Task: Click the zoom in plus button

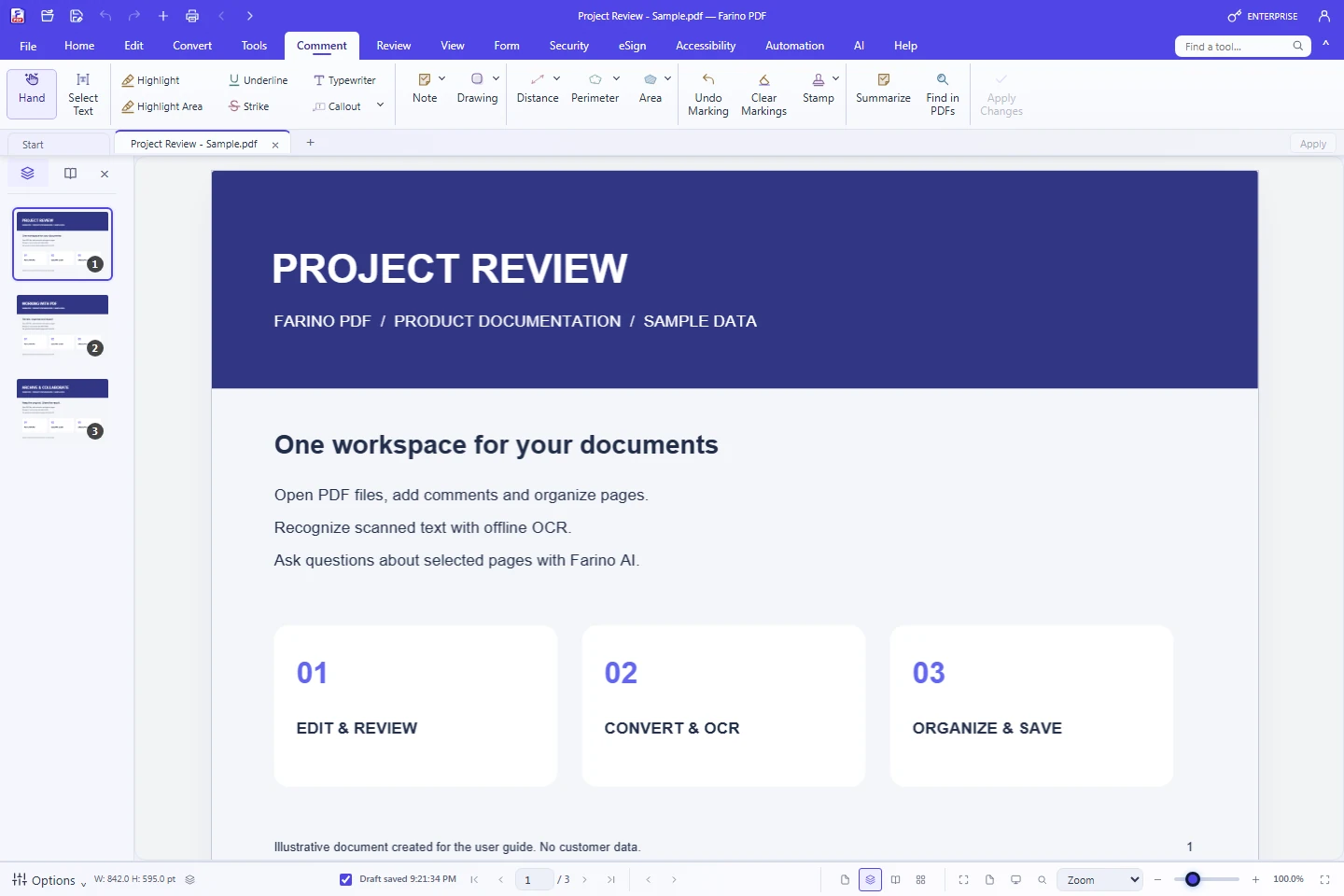Action: click(1255, 879)
